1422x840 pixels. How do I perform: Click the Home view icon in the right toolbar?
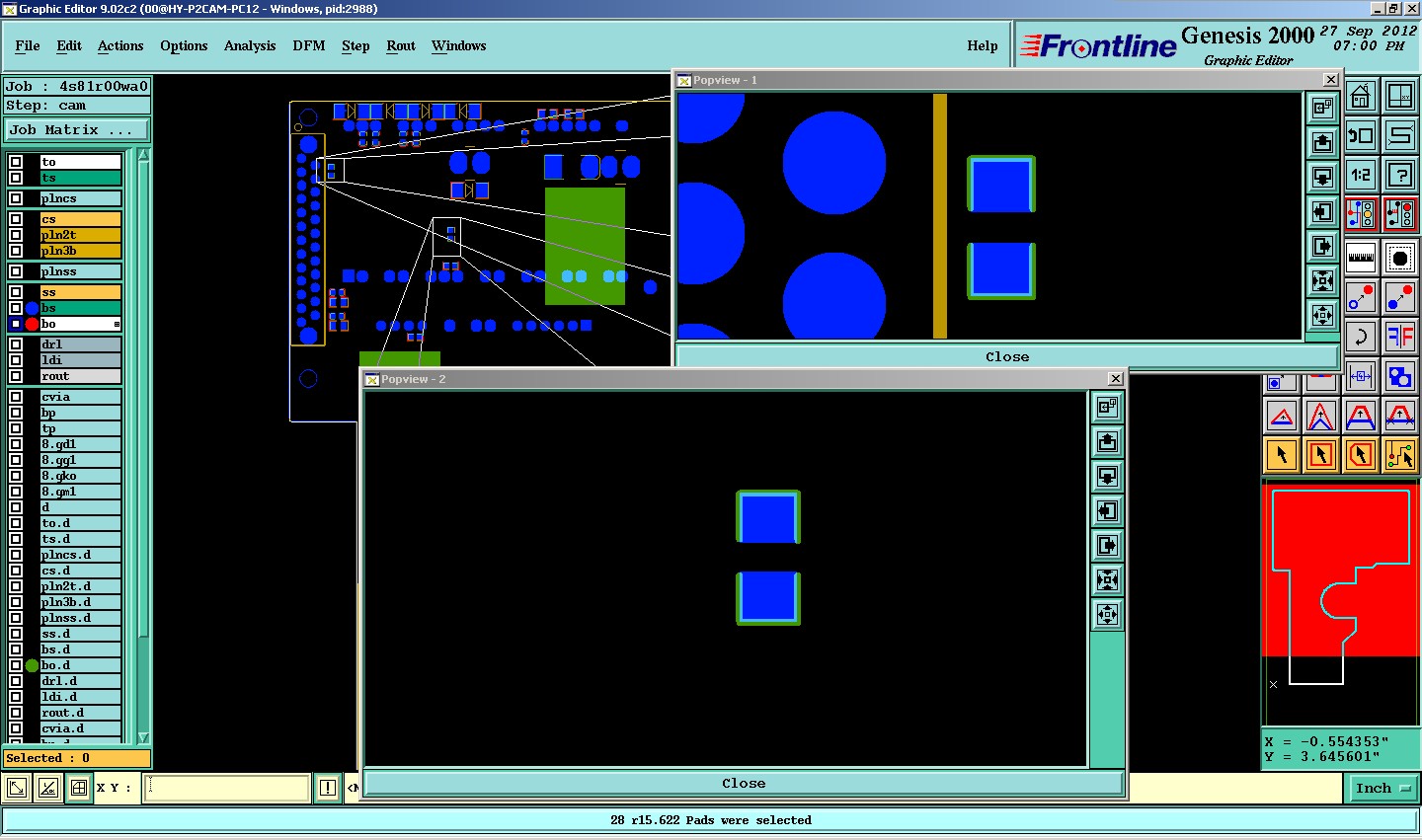click(1361, 97)
